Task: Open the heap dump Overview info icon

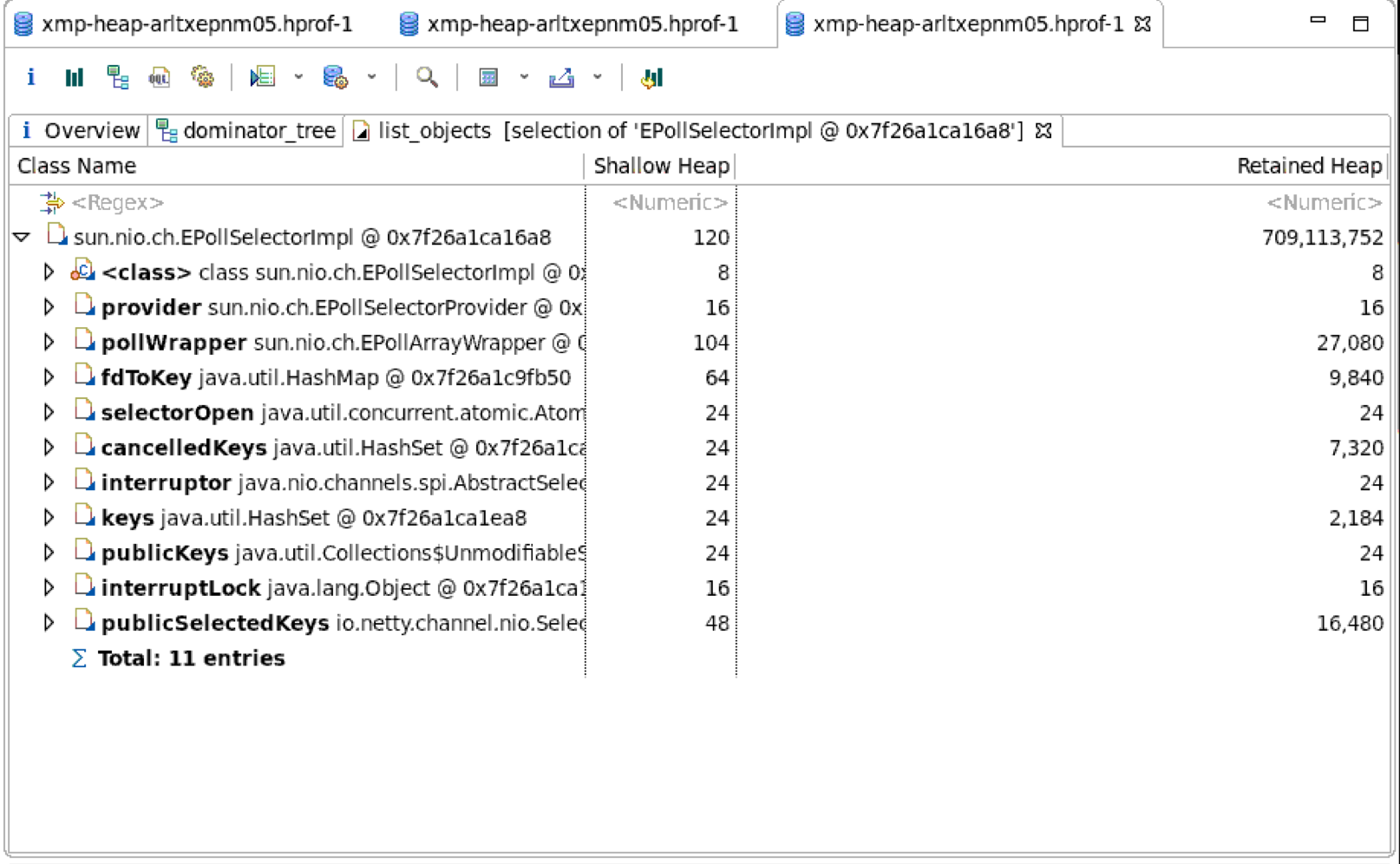Action: 31,76
